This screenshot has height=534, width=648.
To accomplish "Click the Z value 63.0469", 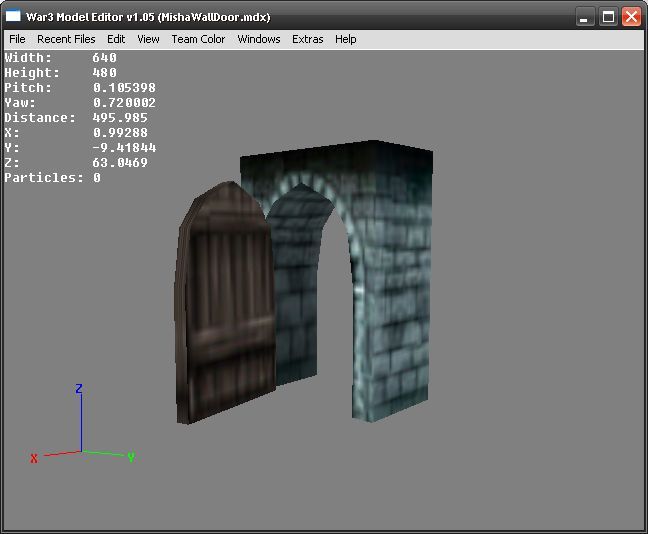I will tap(120, 162).
